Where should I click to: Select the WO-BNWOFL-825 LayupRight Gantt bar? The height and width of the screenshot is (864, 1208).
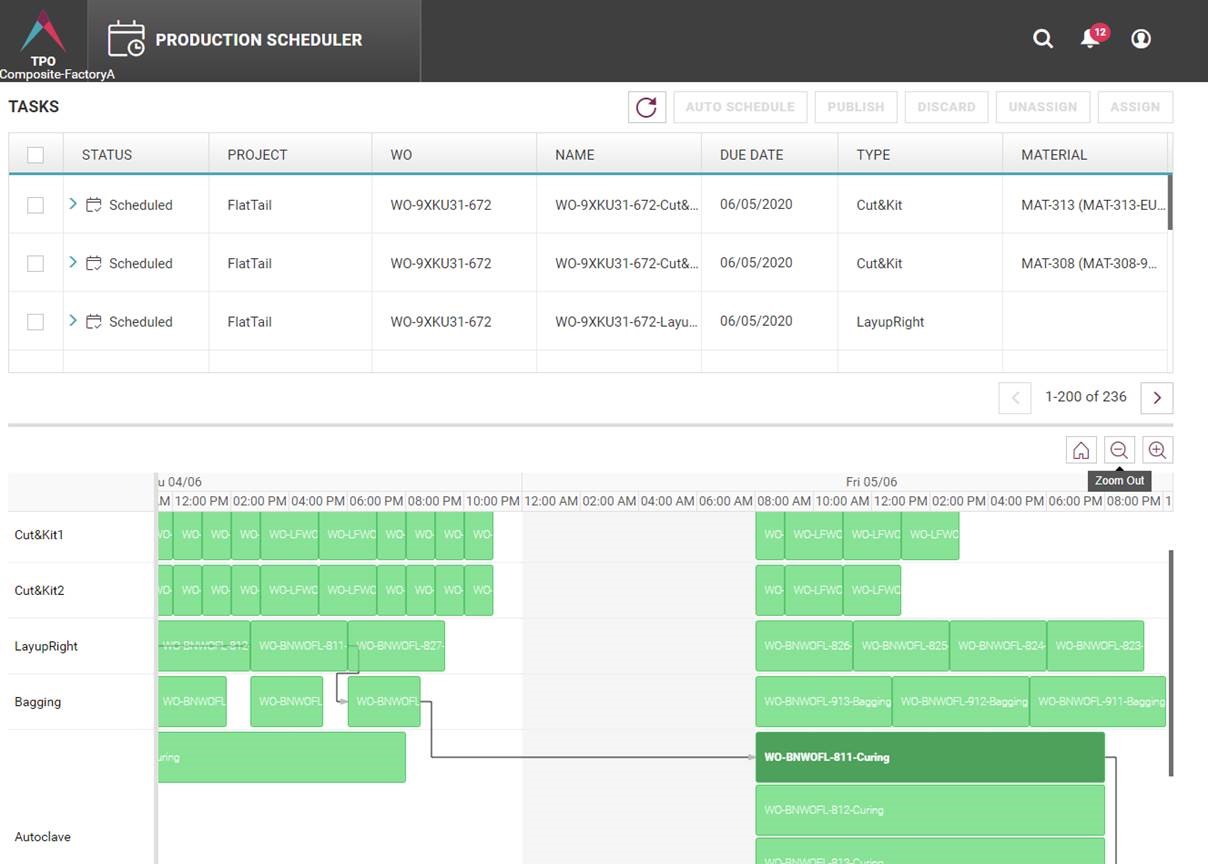coord(901,646)
